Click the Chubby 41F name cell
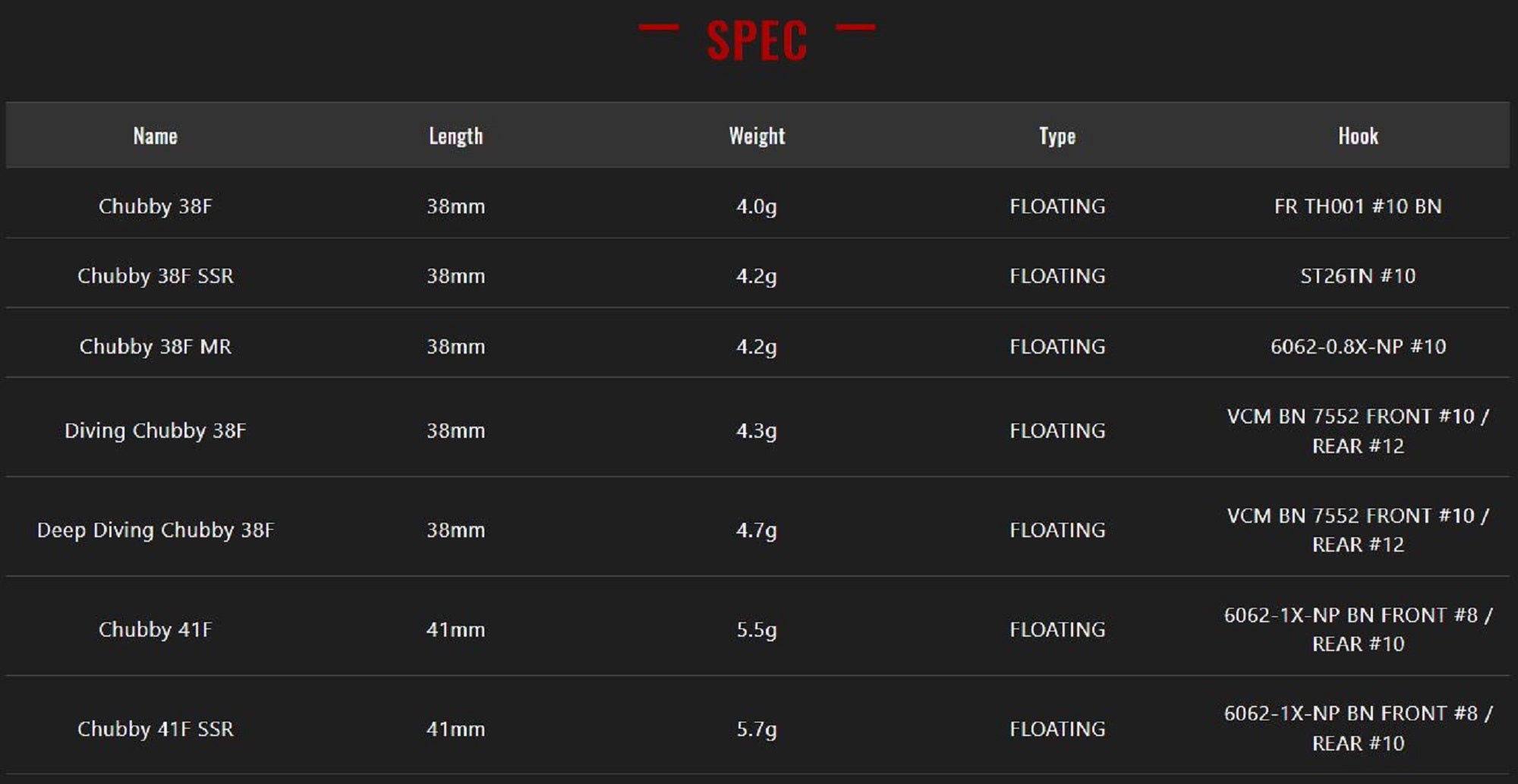1518x784 pixels. [155, 630]
